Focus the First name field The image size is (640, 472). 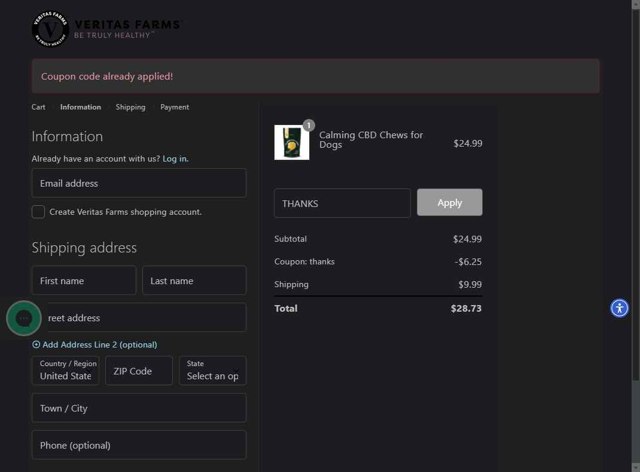click(x=84, y=281)
